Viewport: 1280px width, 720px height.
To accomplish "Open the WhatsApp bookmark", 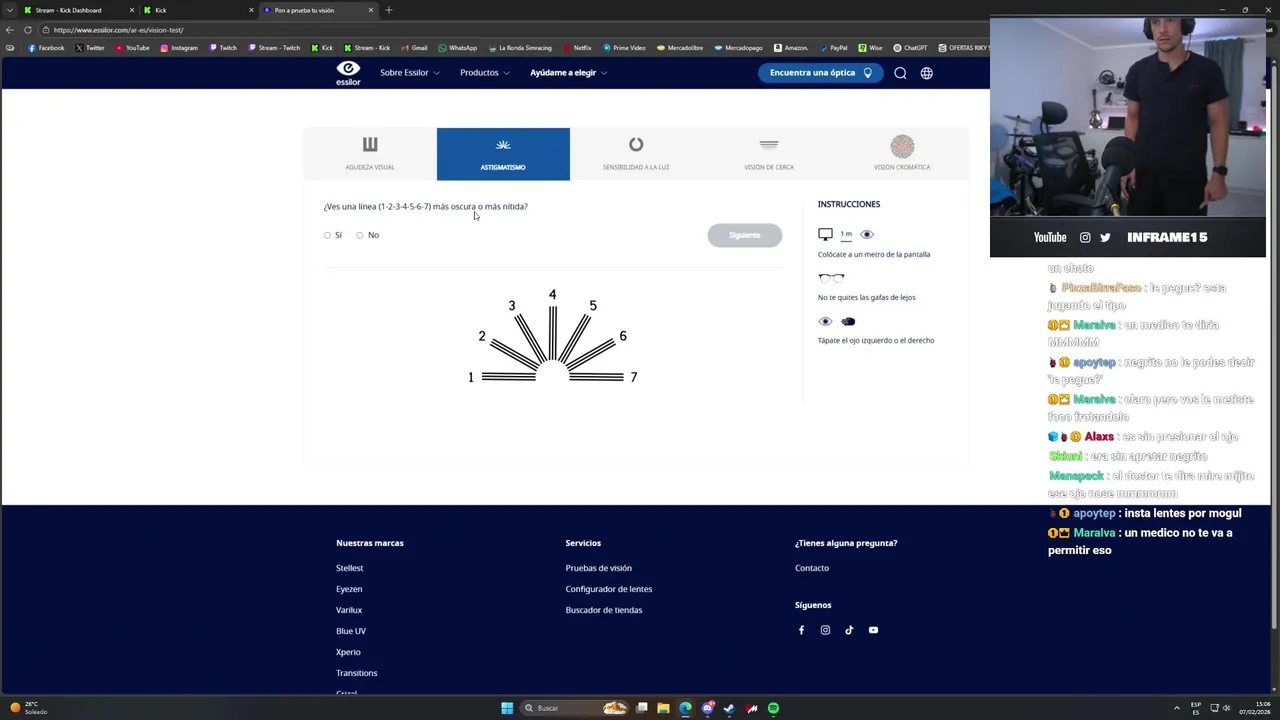I will (458, 48).
